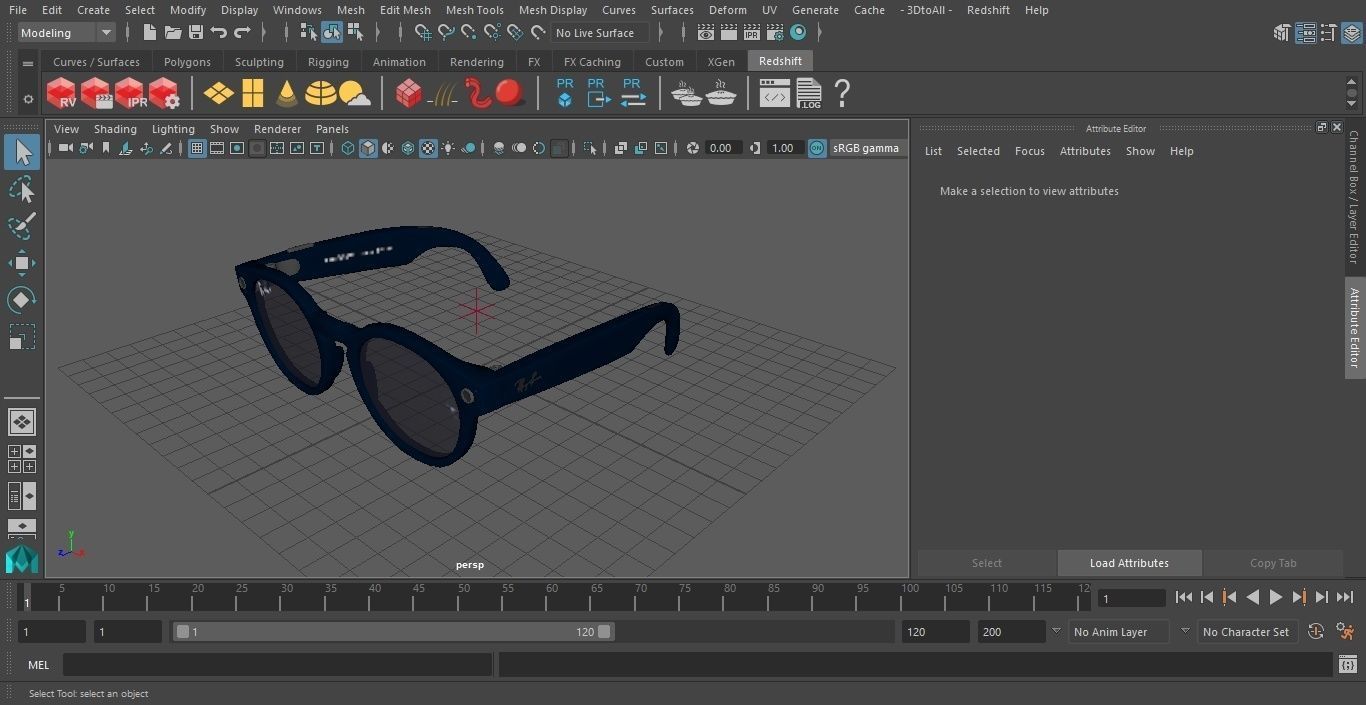
Task: Click the redo arrow icon
Action: 242,33
